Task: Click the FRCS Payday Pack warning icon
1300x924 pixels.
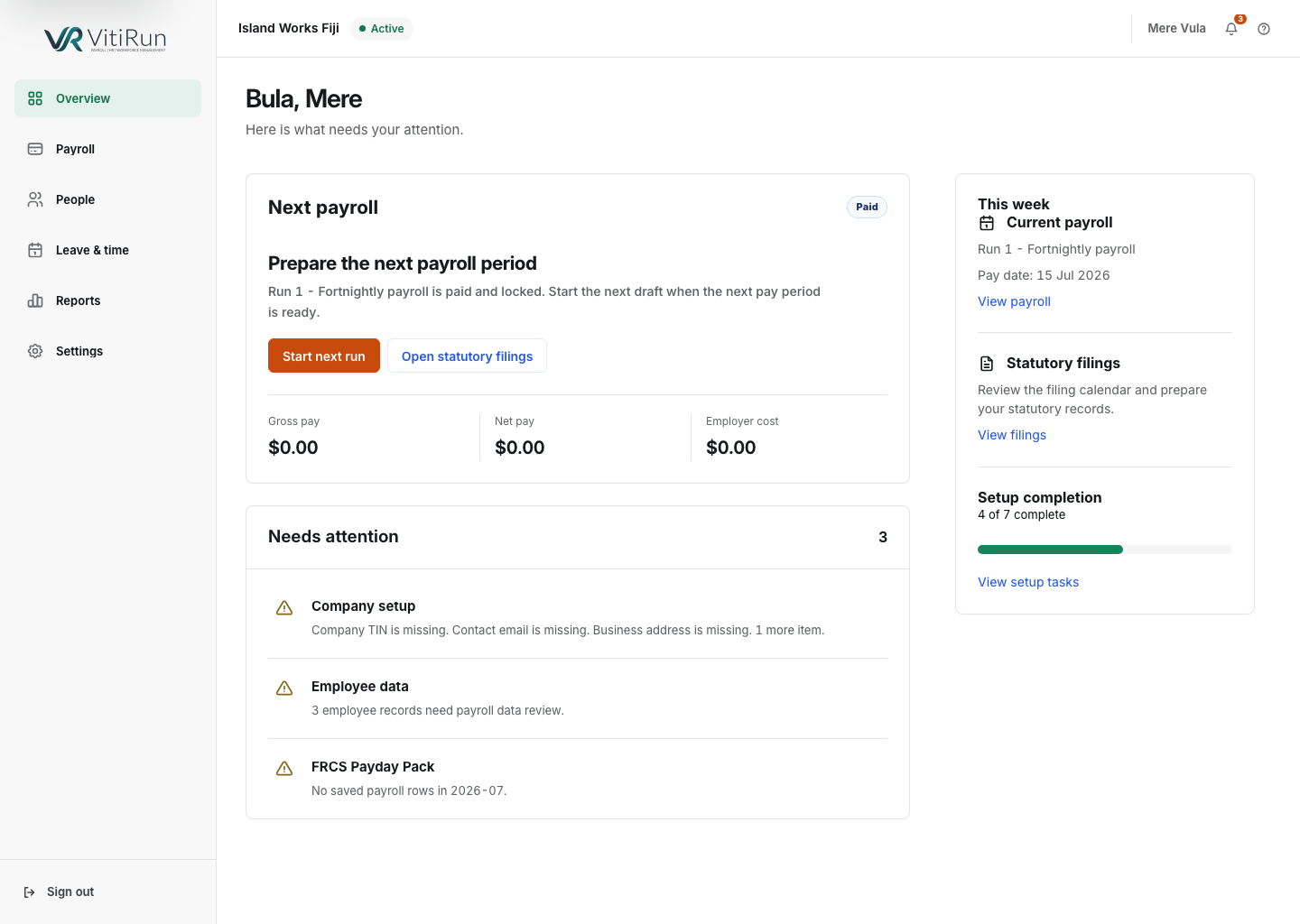Action: [x=284, y=768]
